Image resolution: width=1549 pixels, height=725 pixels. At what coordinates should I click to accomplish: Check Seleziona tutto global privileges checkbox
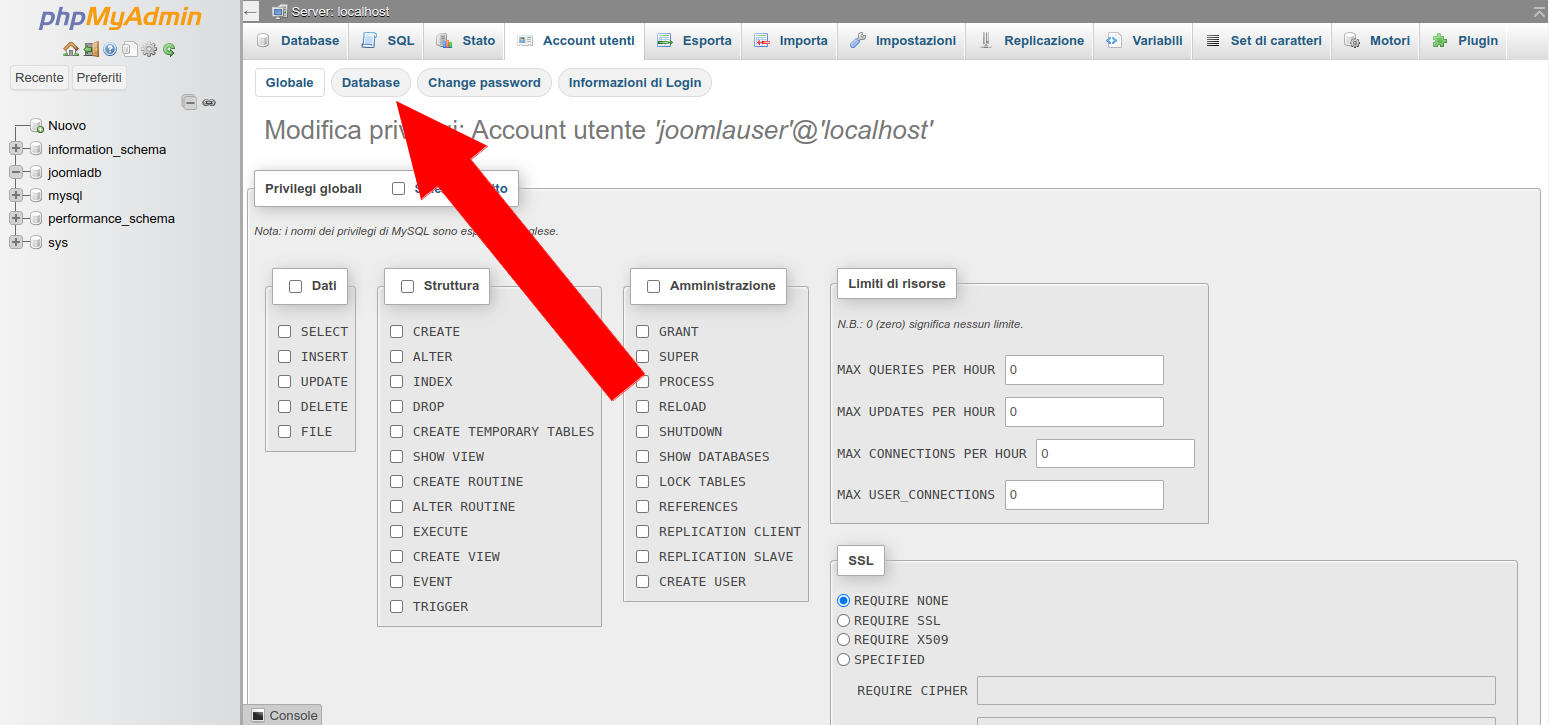(x=398, y=188)
